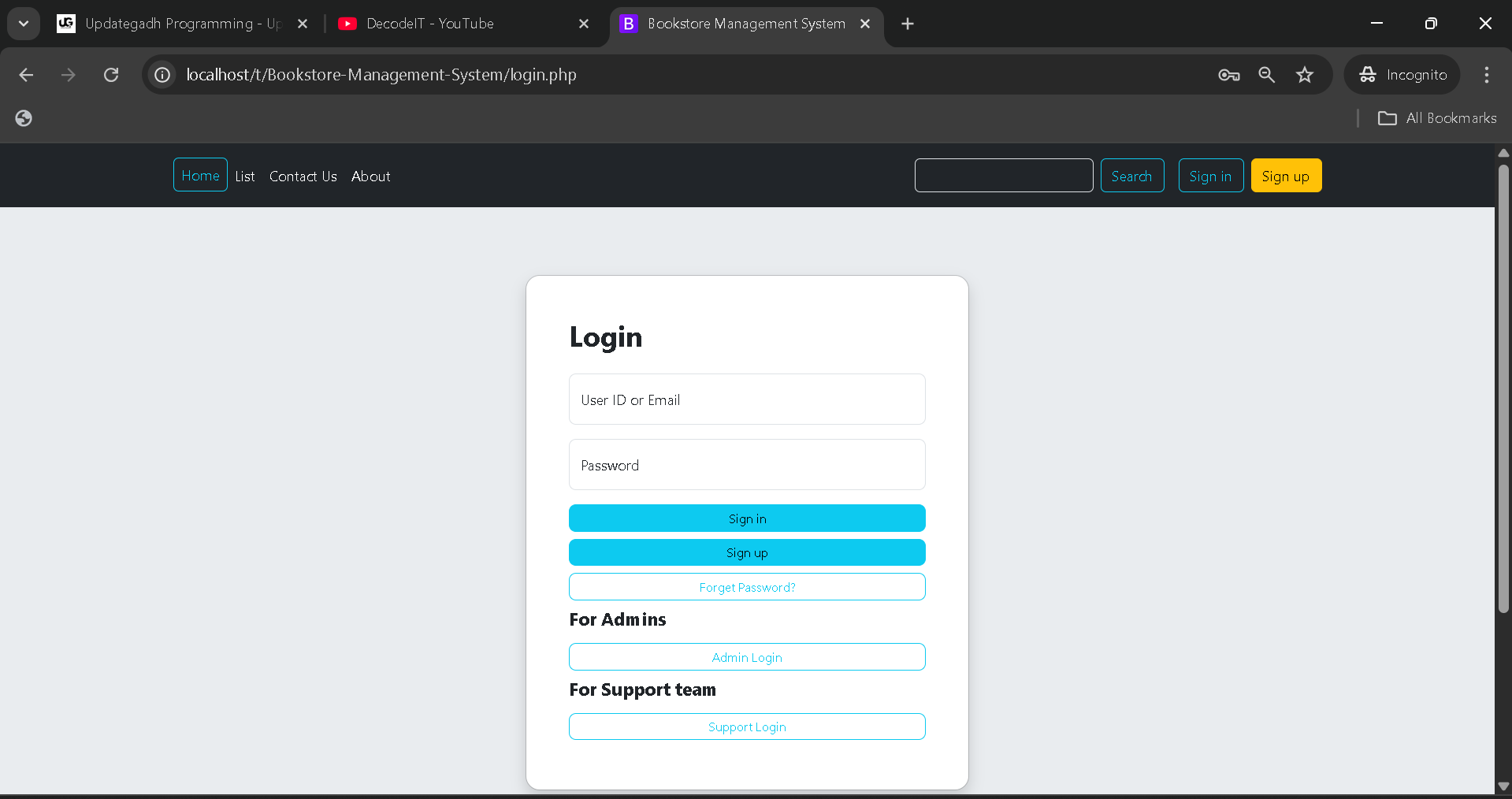The image size is (1512, 799).
Task: Click the page scrollbar down arrow
Action: pyautogui.click(x=1503, y=786)
